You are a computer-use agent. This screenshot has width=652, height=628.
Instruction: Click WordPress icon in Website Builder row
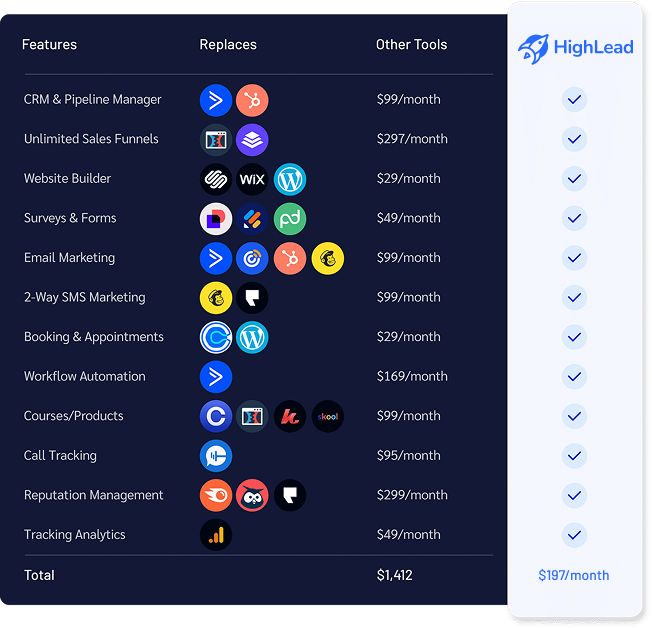coord(290,179)
